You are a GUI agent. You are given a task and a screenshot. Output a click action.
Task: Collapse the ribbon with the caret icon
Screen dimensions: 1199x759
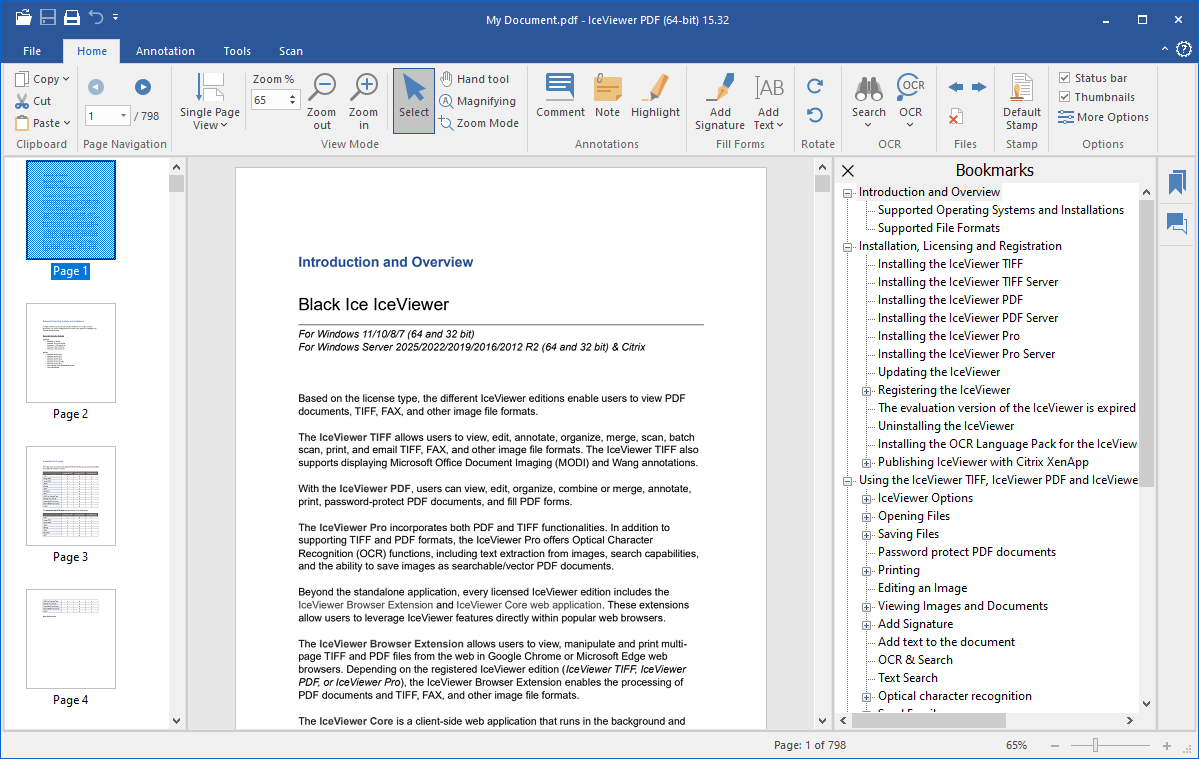point(1165,49)
